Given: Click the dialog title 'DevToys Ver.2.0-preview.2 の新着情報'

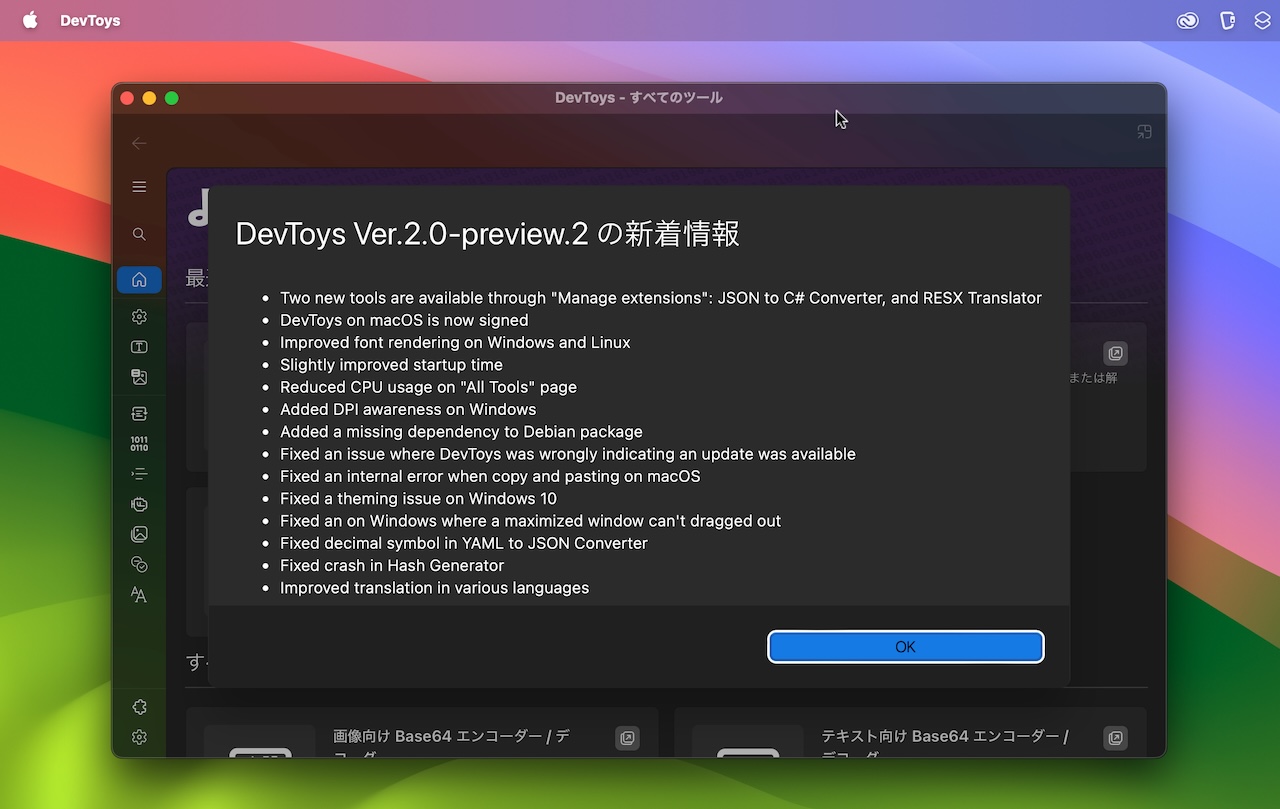Looking at the screenshot, I should coord(488,234).
